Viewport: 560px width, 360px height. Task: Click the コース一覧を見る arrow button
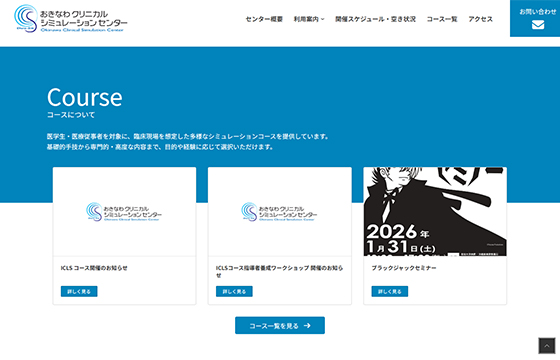[280, 325]
